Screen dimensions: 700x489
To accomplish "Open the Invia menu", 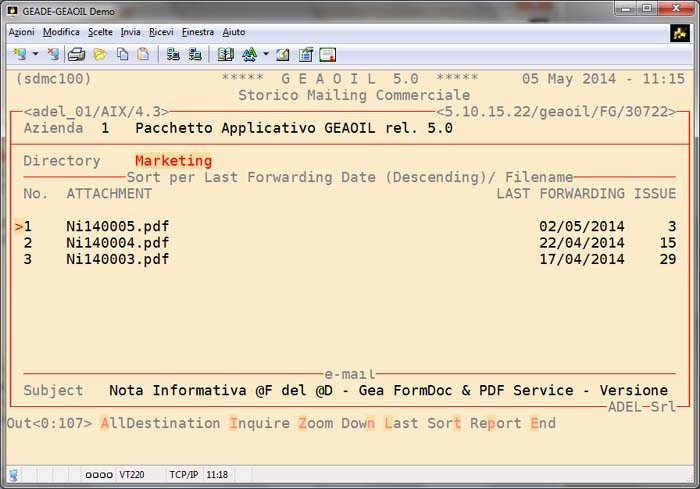I will pyautogui.click(x=130, y=32).
